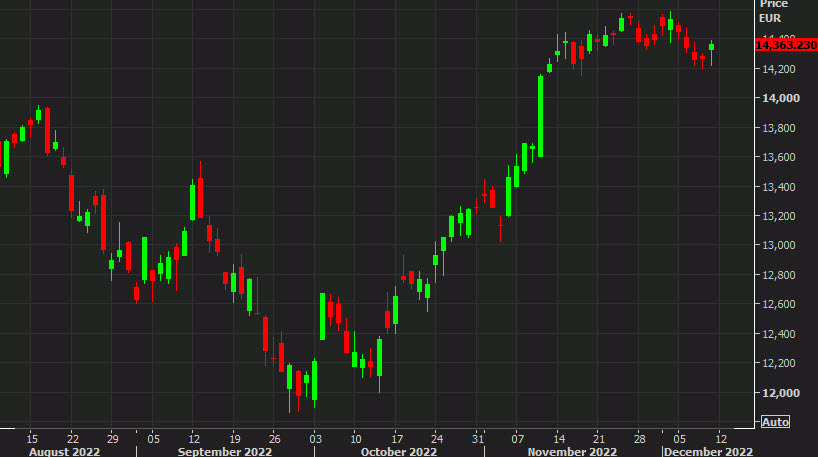818x457 pixels.
Task: Select the October 2022 month label
Action: [x=399, y=451]
